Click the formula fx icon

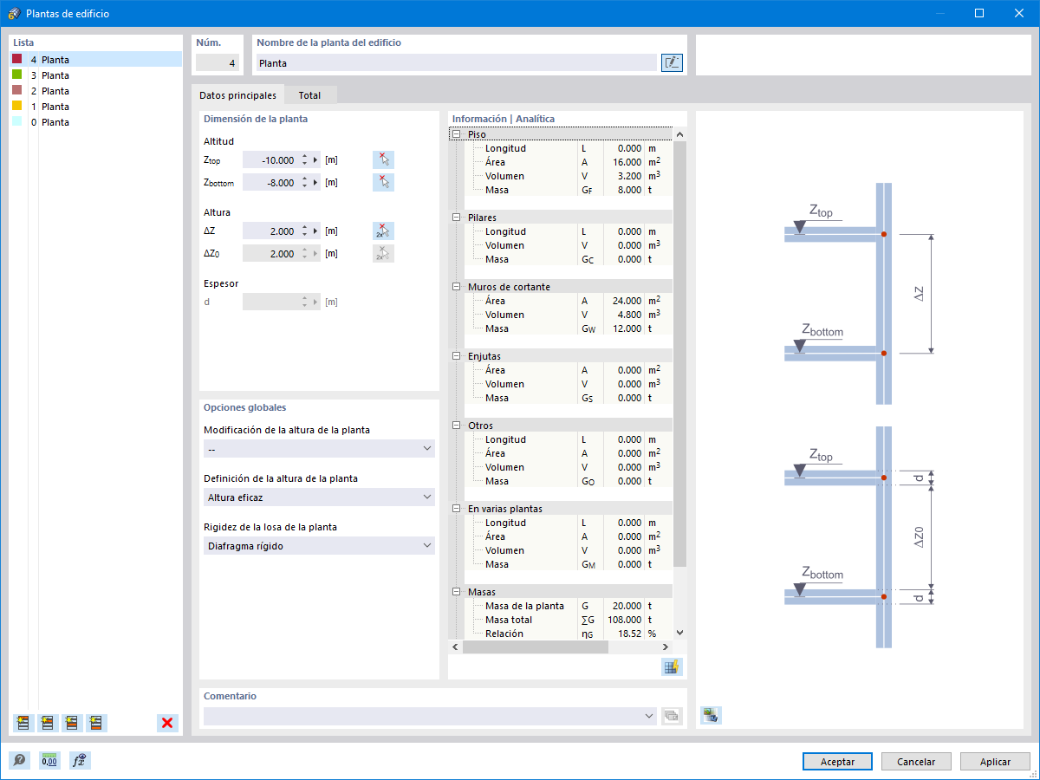coord(80,760)
